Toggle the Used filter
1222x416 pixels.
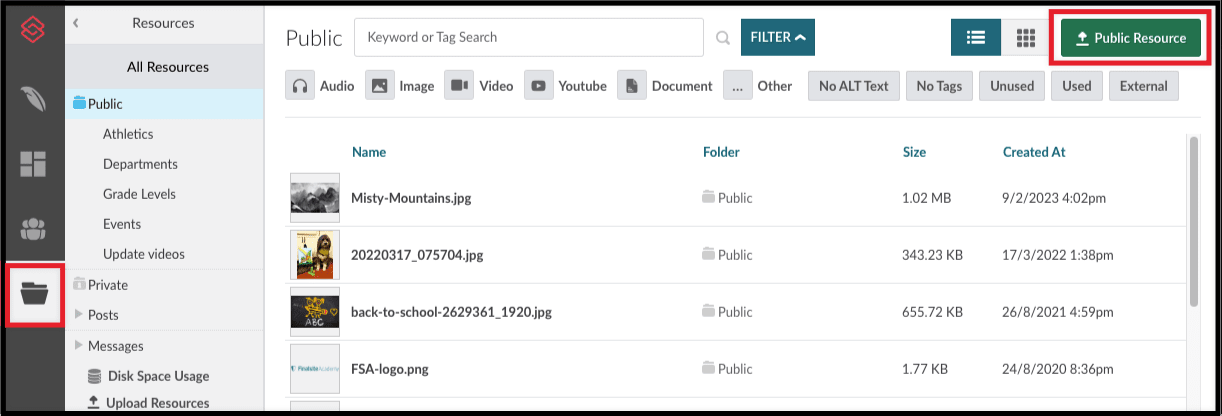point(1077,86)
